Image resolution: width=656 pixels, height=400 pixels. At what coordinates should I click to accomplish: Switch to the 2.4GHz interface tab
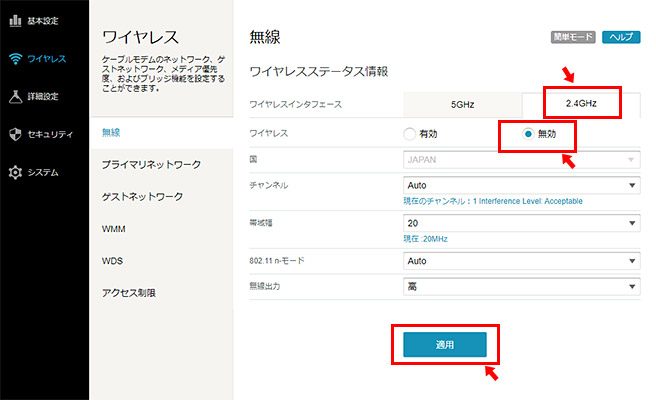coord(581,103)
